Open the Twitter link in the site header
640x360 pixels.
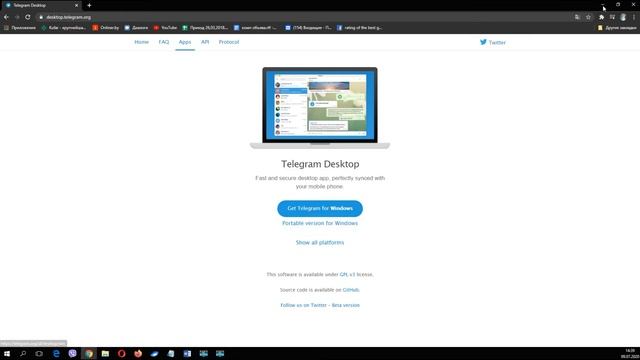pos(493,42)
